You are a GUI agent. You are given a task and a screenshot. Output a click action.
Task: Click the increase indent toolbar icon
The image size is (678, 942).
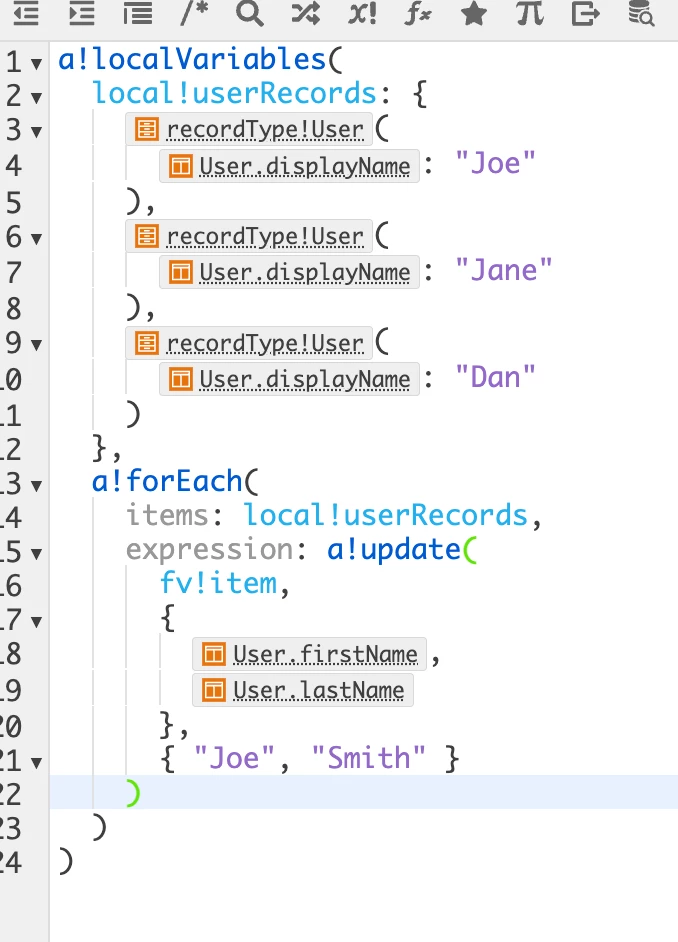(82, 13)
